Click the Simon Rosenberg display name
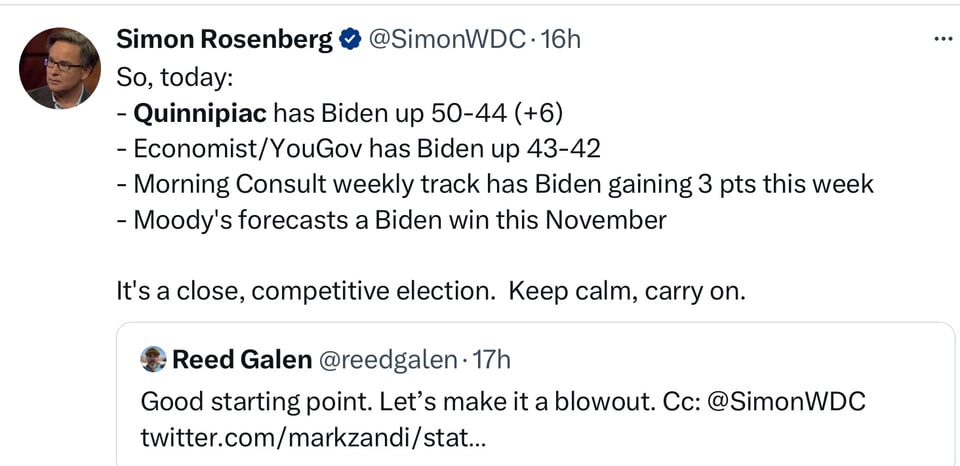Screen dimensions: 960x466 224,40
